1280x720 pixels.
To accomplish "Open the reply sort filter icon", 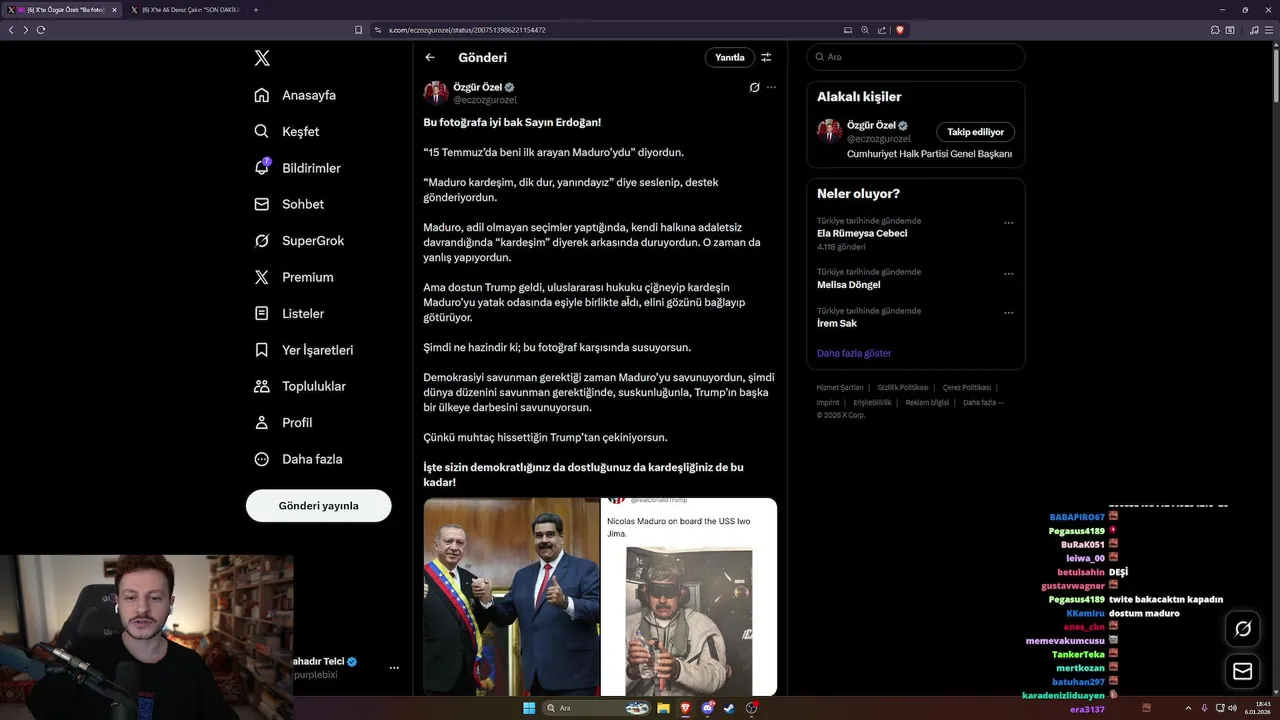I will click(767, 57).
